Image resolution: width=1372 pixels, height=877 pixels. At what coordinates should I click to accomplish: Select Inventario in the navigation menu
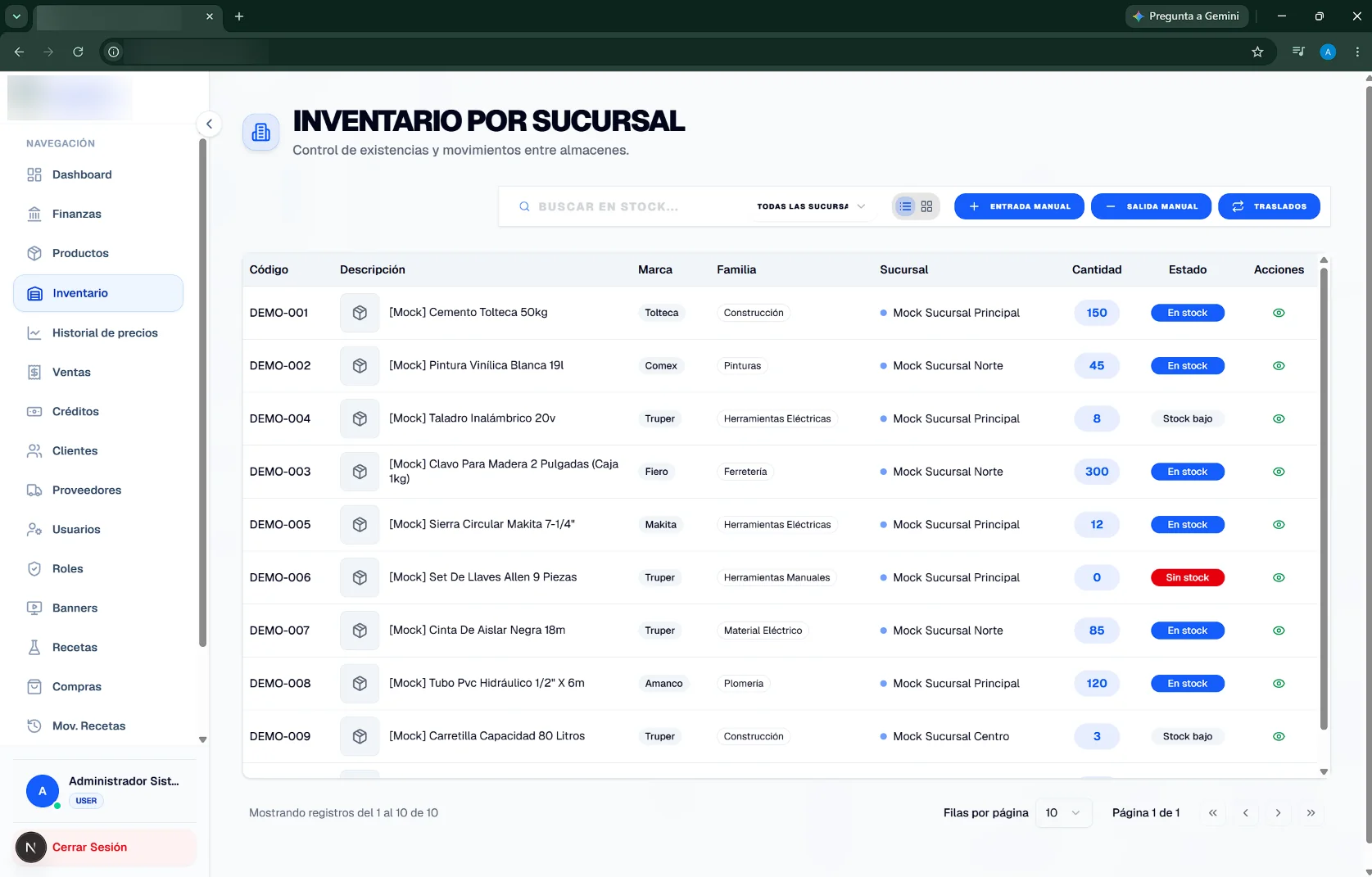98,293
